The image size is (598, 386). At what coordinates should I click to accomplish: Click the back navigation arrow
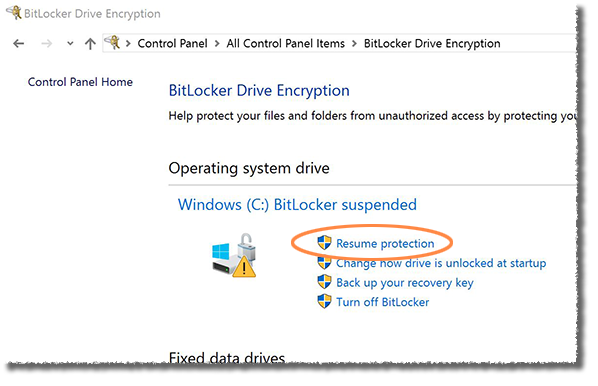coord(18,43)
